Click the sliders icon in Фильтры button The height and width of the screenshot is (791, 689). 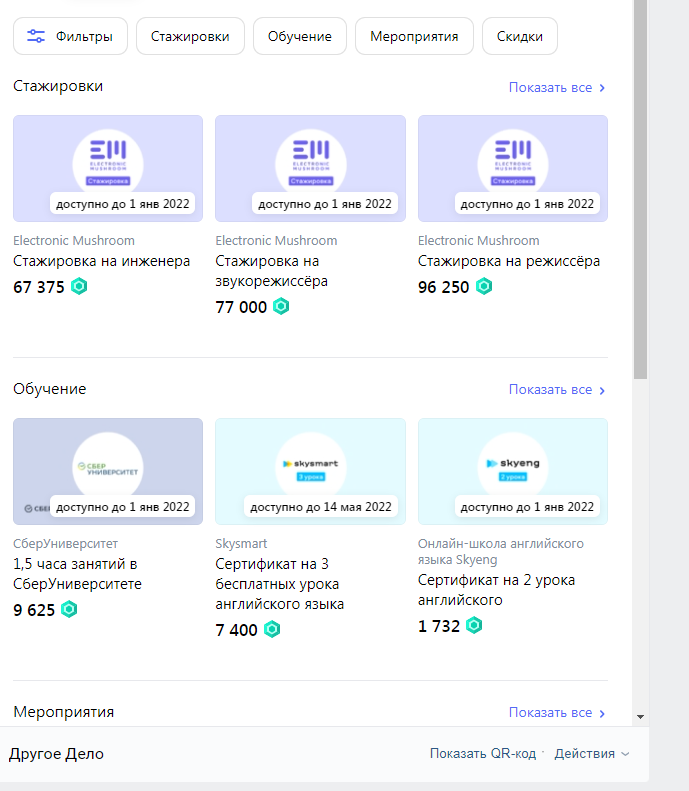pyautogui.click(x=36, y=36)
